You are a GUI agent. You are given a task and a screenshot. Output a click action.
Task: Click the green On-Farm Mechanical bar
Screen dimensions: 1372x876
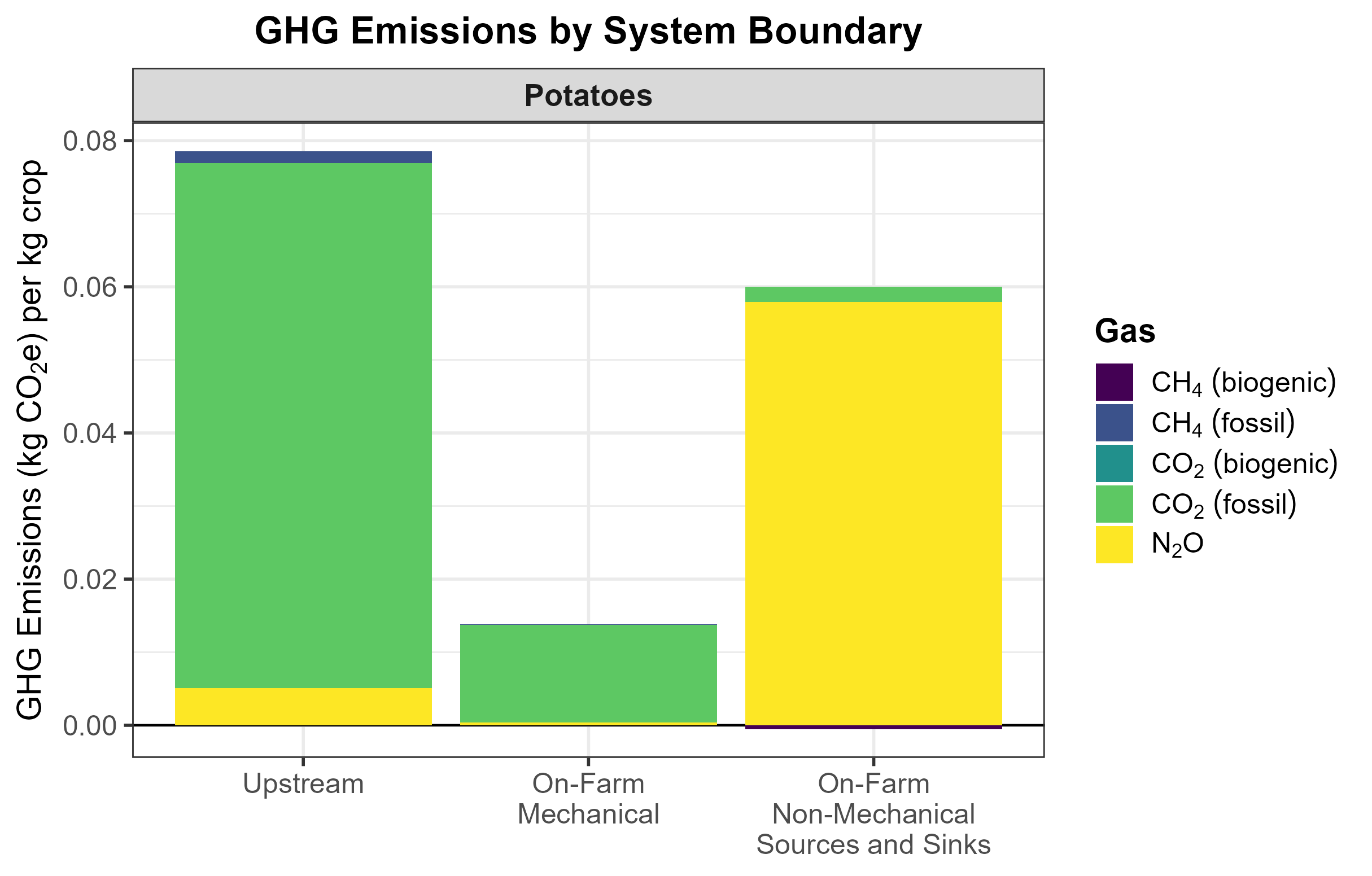(588, 674)
